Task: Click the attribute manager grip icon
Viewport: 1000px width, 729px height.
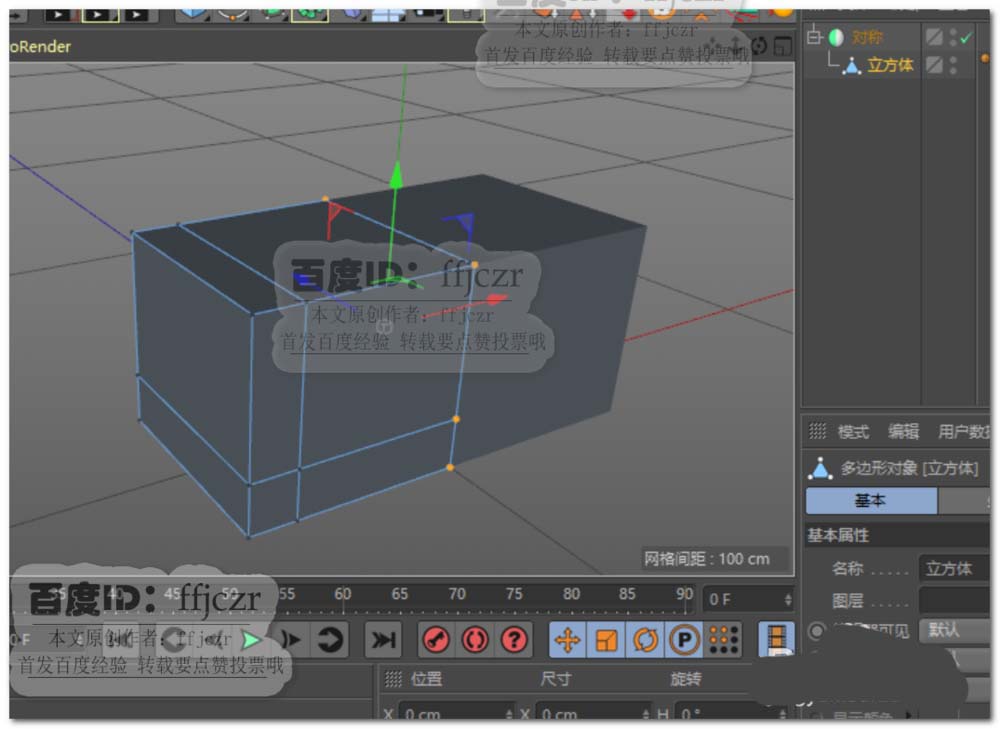Action: pos(818,432)
